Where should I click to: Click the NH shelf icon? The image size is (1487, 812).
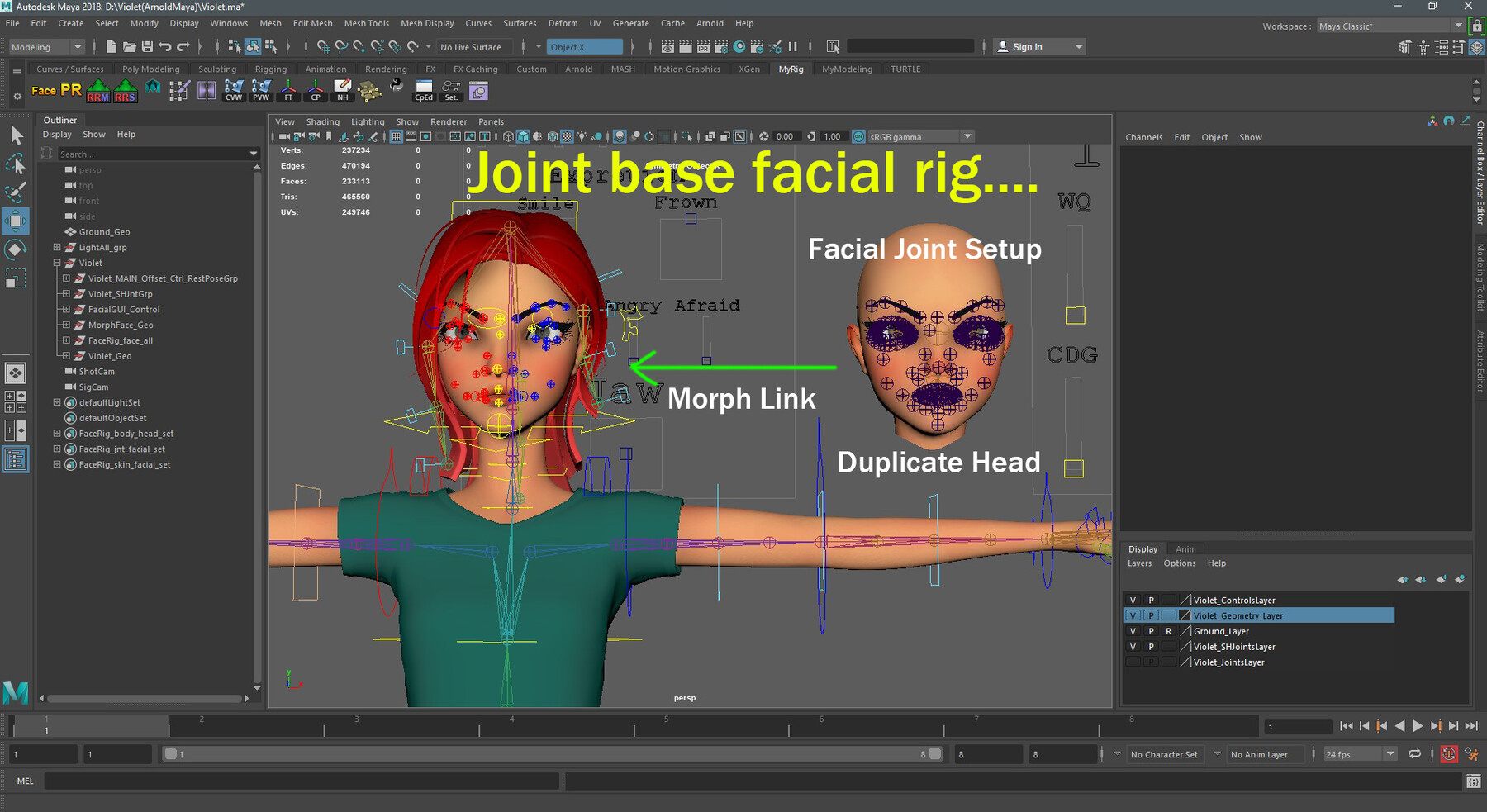[x=342, y=90]
